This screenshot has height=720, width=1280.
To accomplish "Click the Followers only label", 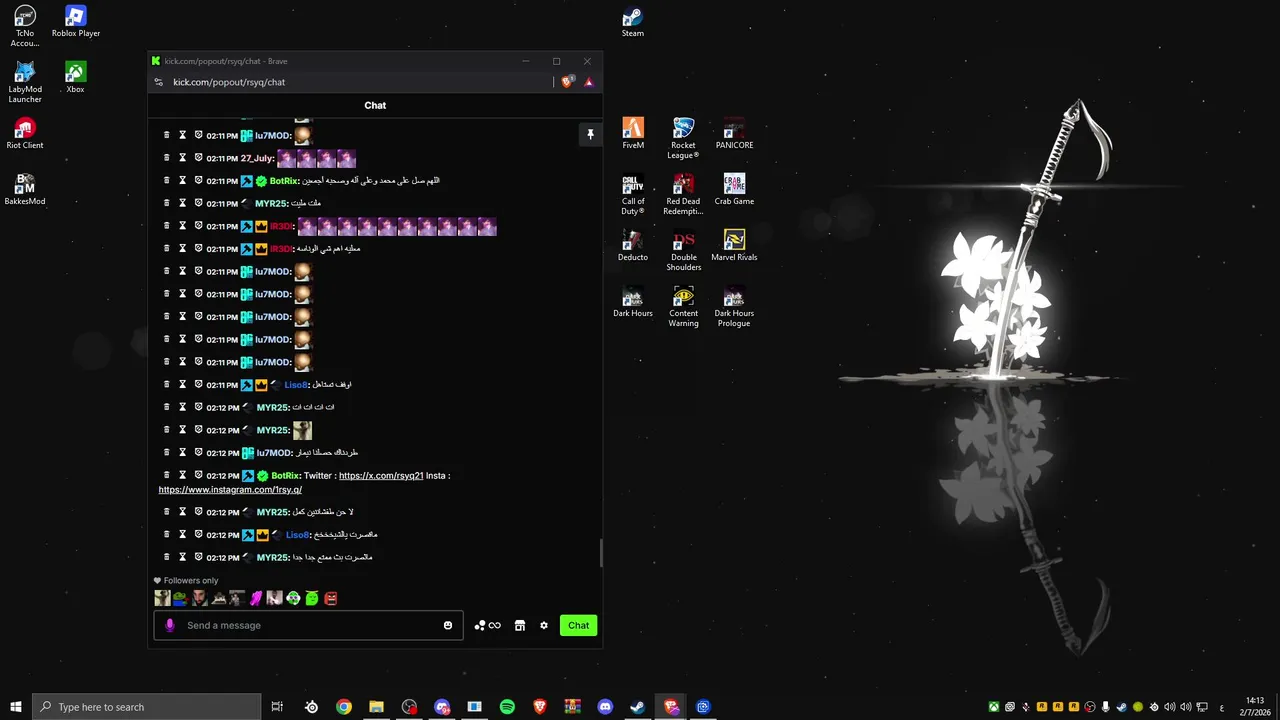I will coord(190,580).
